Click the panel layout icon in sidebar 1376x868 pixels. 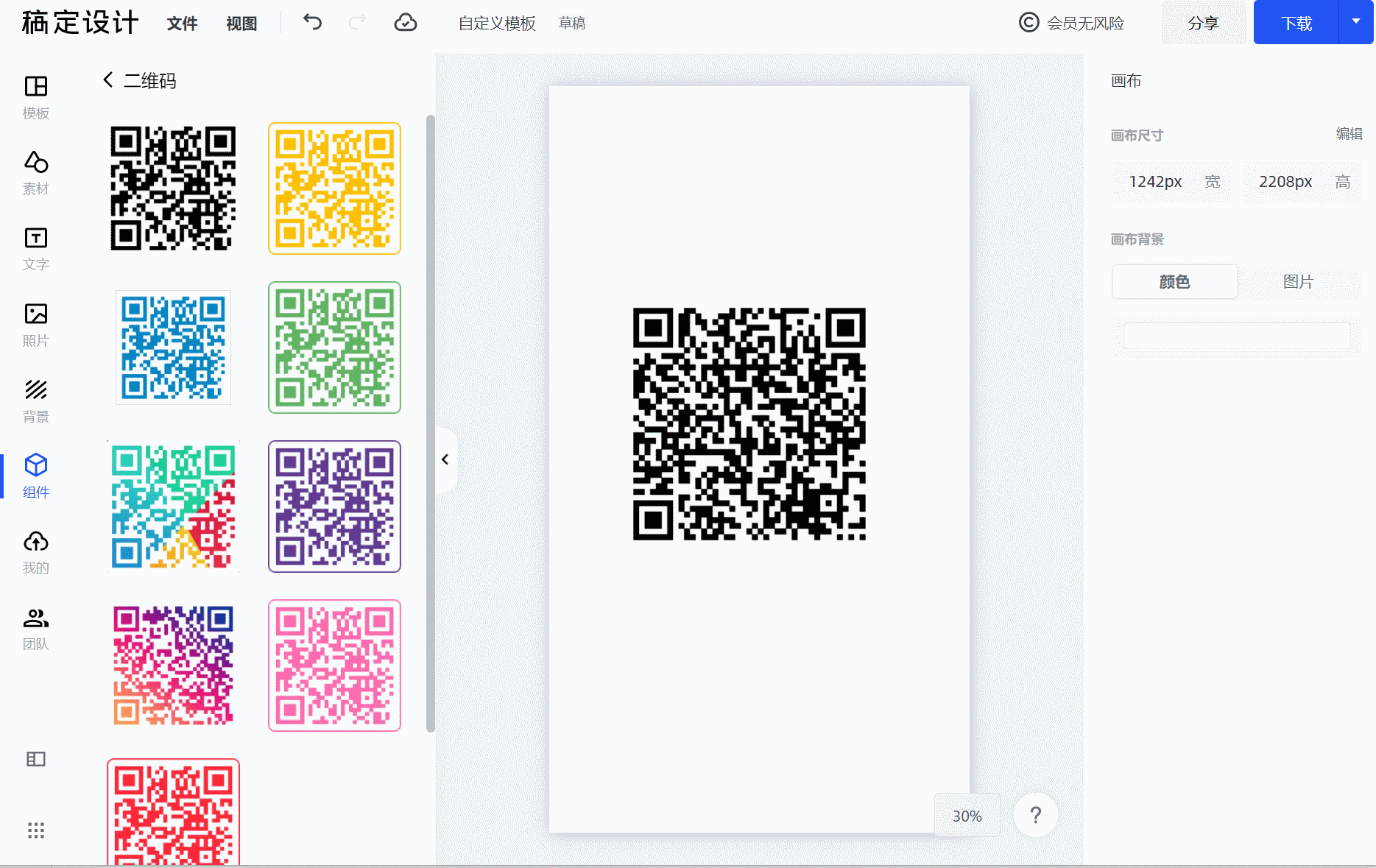[x=36, y=759]
